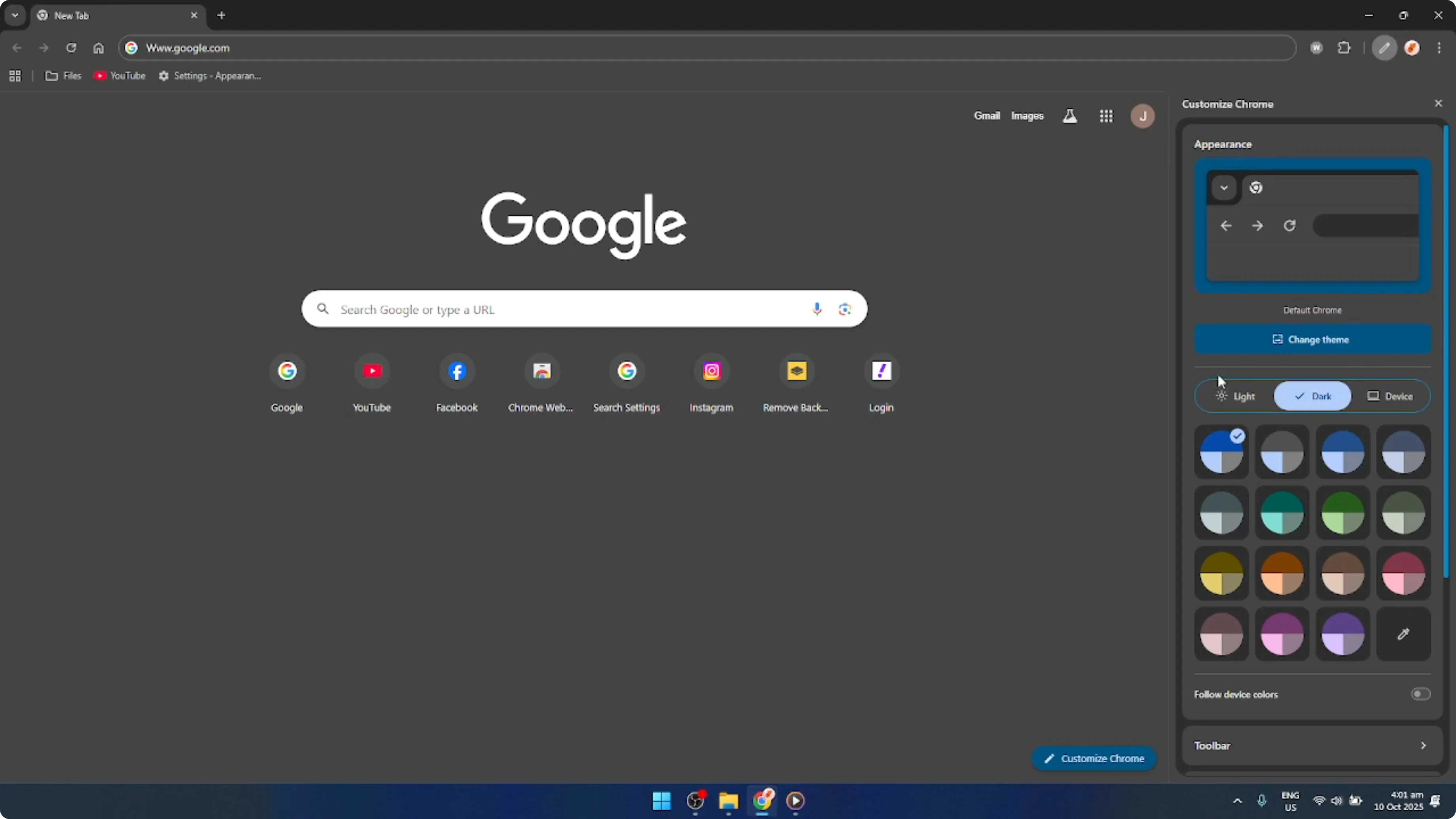Click the Chrome taskbar icon
The width and height of the screenshot is (1456, 819).
click(x=762, y=800)
